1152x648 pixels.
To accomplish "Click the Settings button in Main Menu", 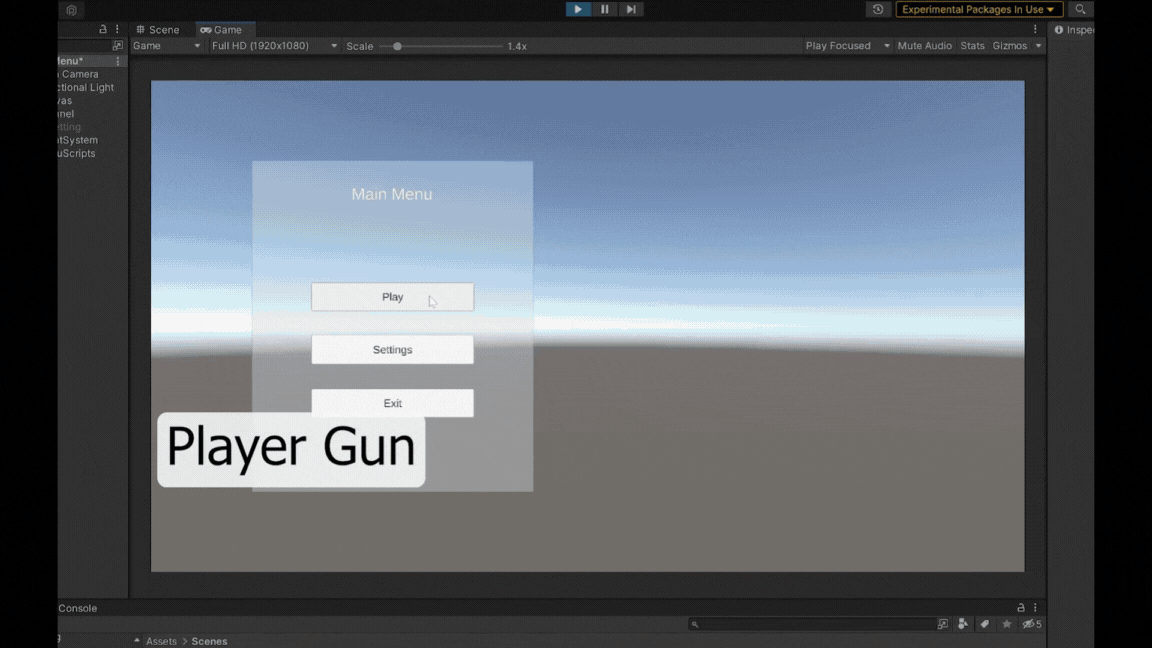I will click(x=392, y=350).
